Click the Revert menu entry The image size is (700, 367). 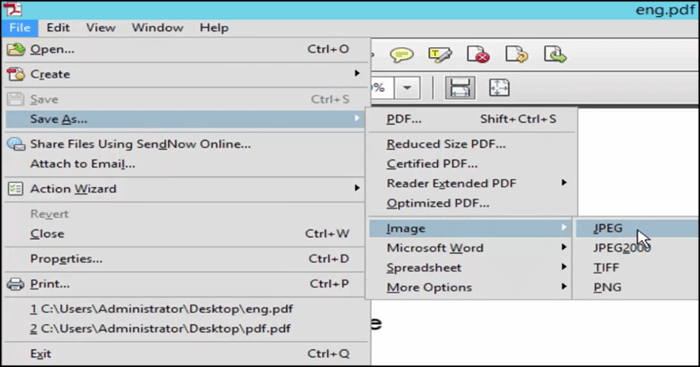(x=185, y=214)
